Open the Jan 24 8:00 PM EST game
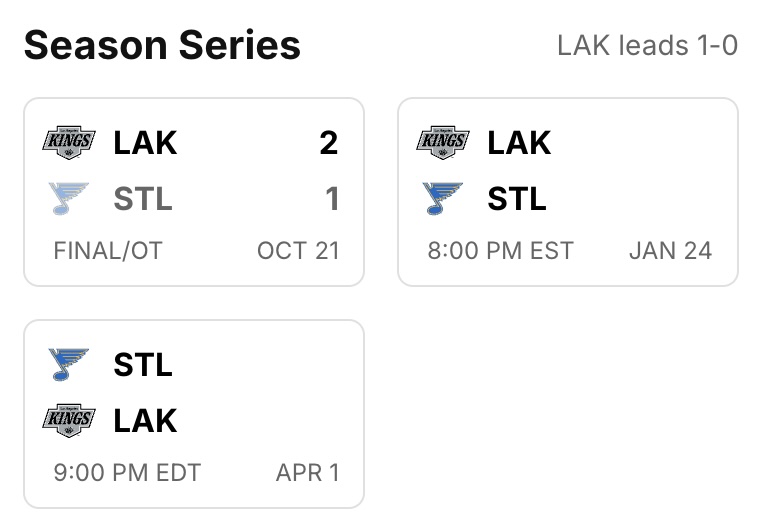Image resolution: width=760 pixels, height=526 pixels. pyautogui.click(x=568, y=192)
